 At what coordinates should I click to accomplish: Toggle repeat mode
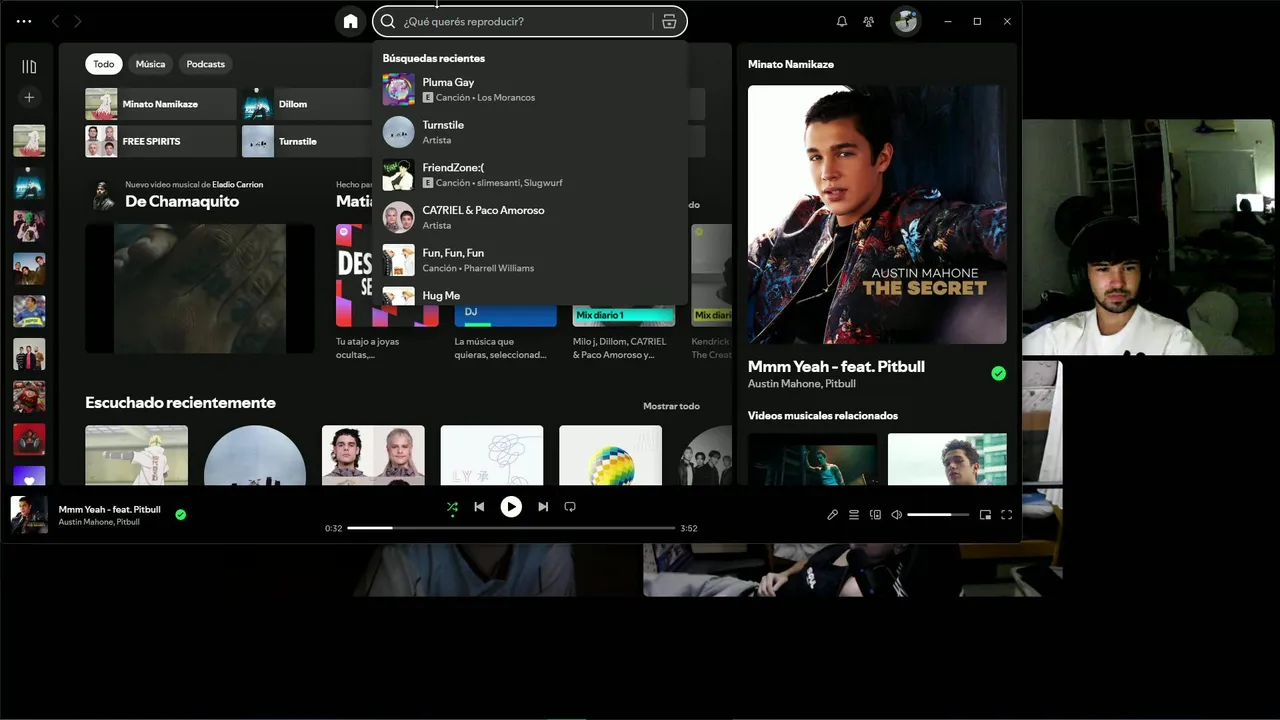click(x=570, y=507)
